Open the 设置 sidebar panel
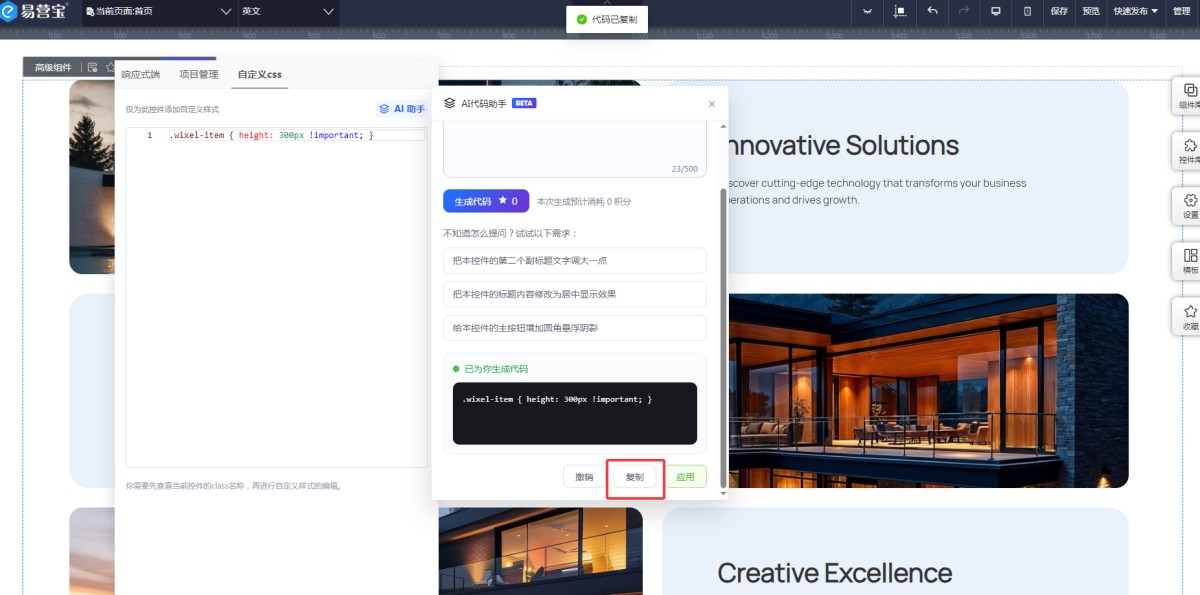 click(x=1189, y=206)
